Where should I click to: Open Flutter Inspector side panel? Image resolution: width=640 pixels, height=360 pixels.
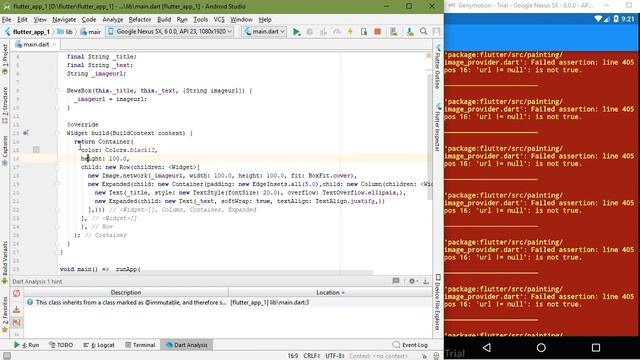pyautogui.click(x=438, y=127)
